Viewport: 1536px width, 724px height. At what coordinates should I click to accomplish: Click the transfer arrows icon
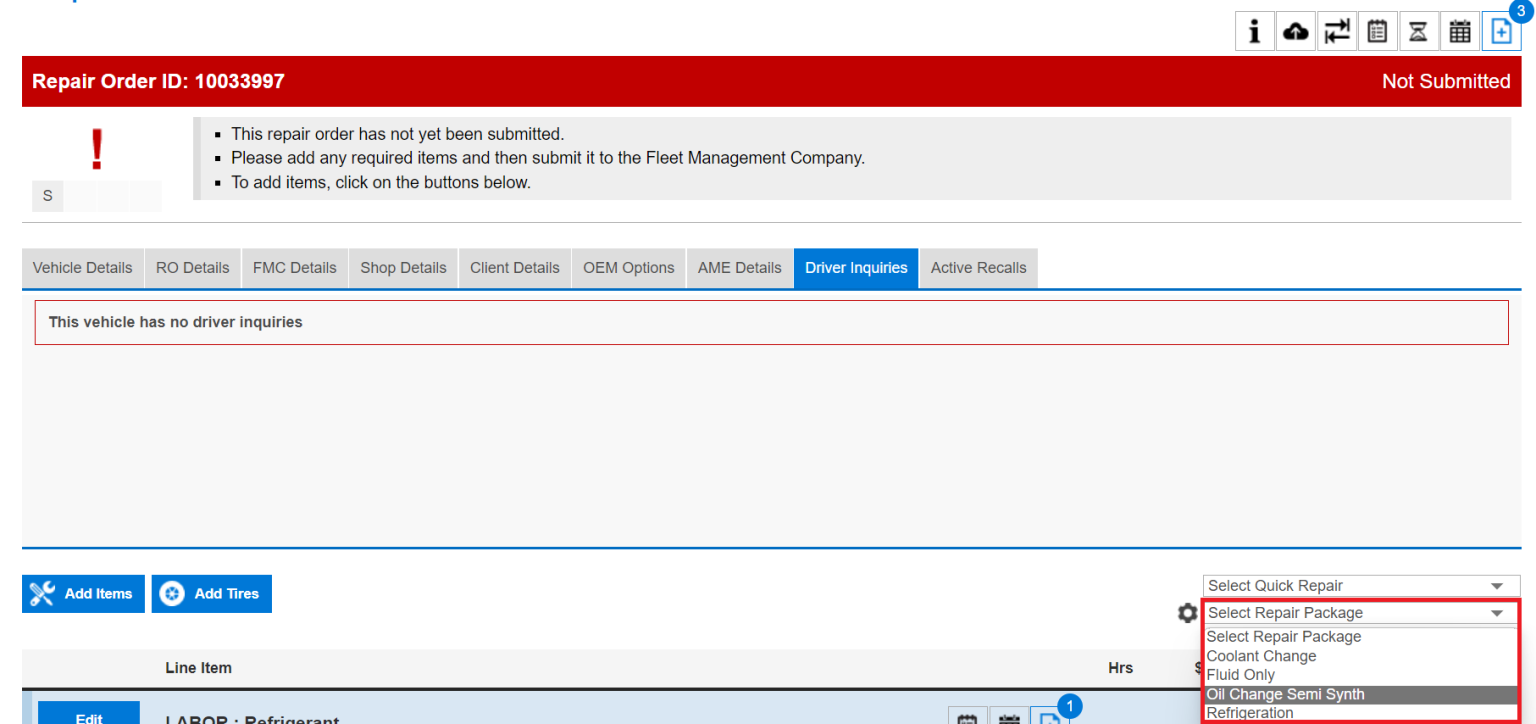[x=1336, y=32]
